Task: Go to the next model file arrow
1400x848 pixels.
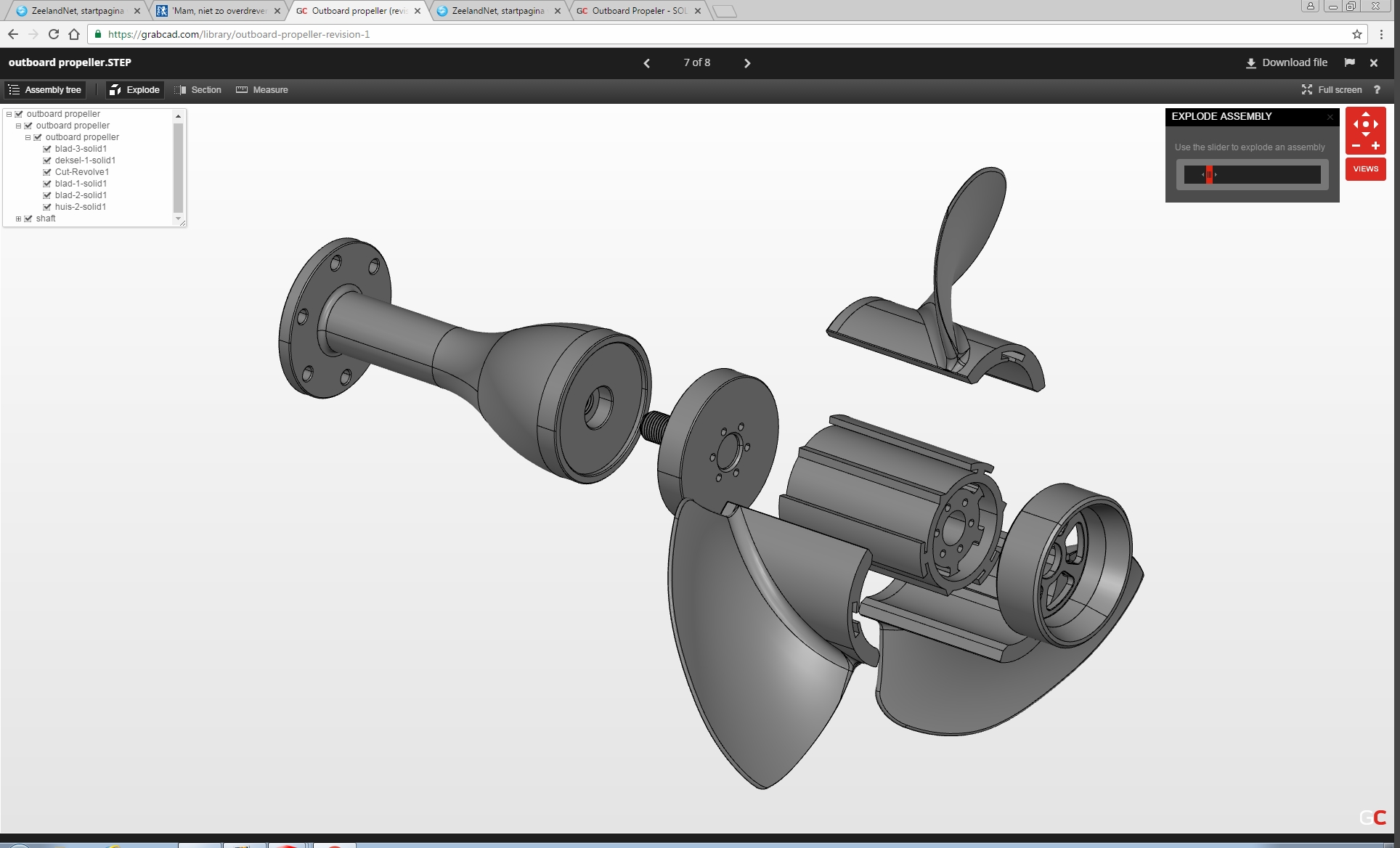Action: click(747, 63)
